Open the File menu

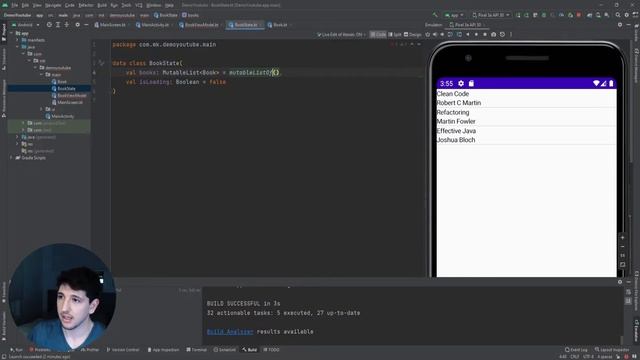click(15, 5)
